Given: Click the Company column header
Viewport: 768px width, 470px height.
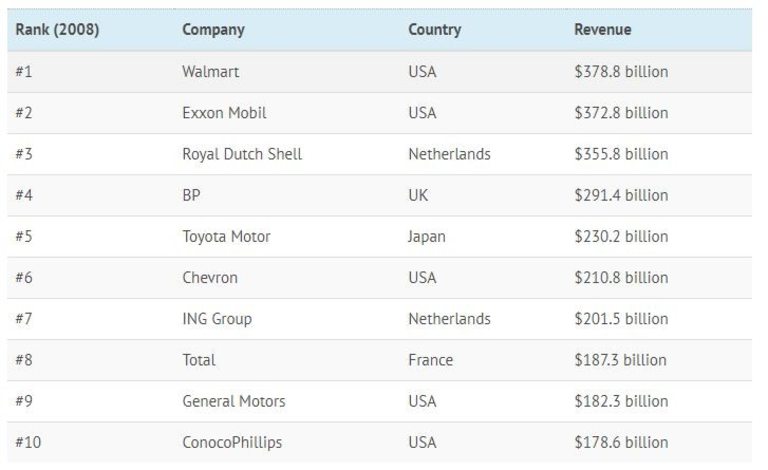Looking at the screenshot, I should pos(213,30).
